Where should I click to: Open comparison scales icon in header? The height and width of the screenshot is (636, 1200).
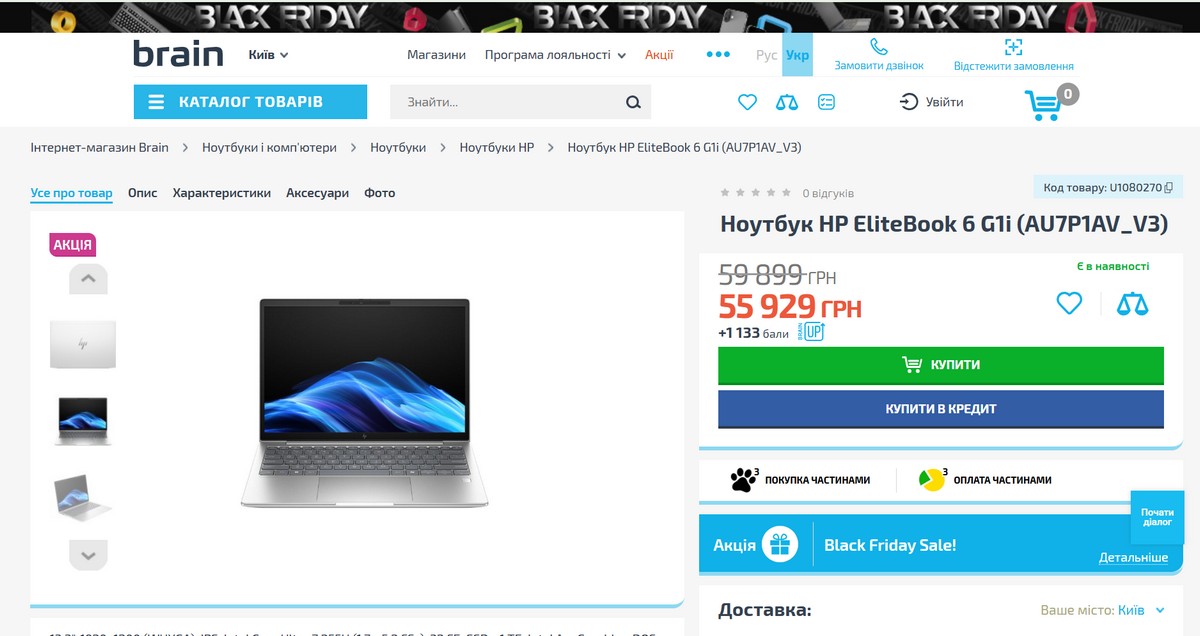pos(787,102)
